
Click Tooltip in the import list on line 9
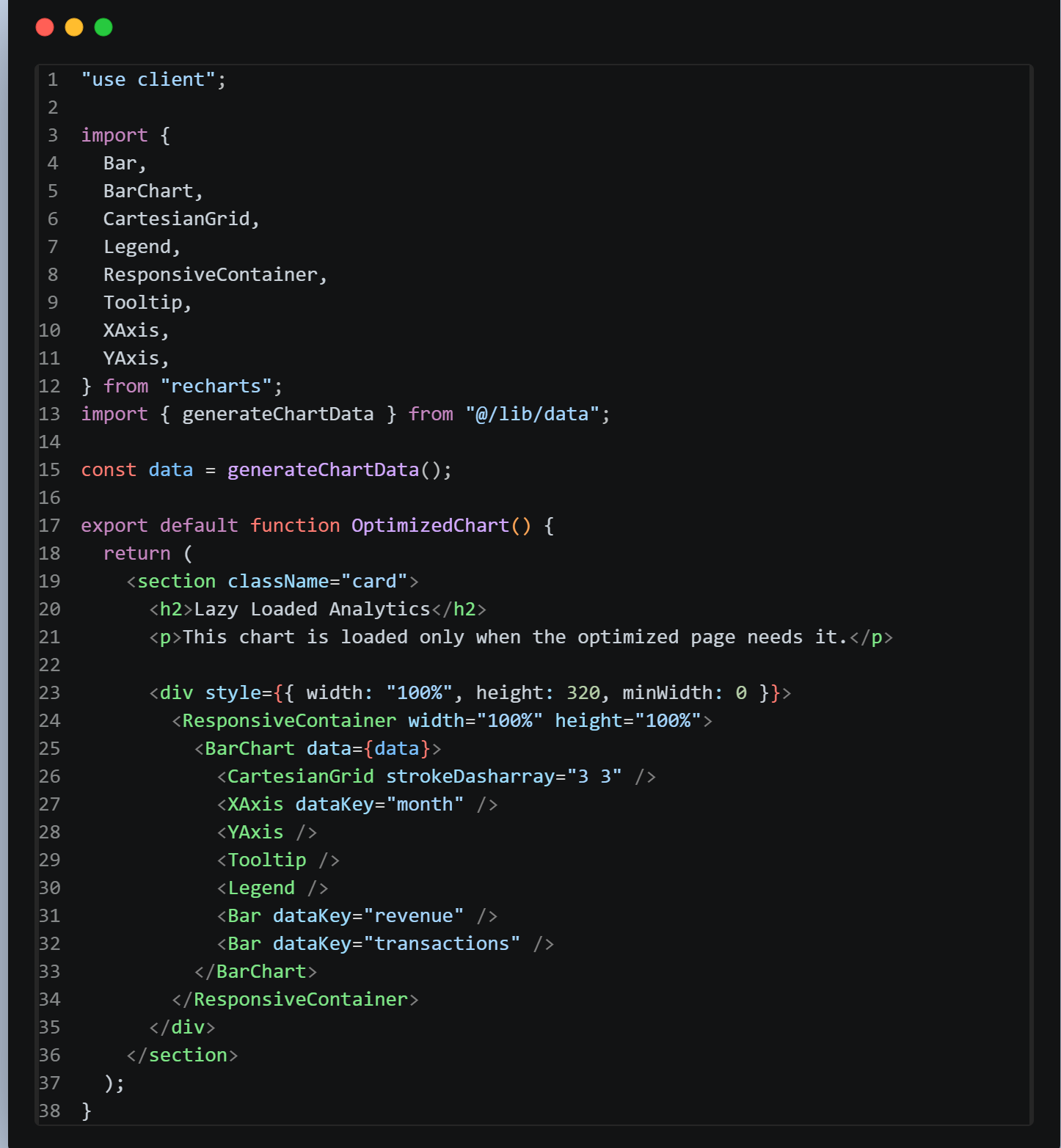click(142, 302)
